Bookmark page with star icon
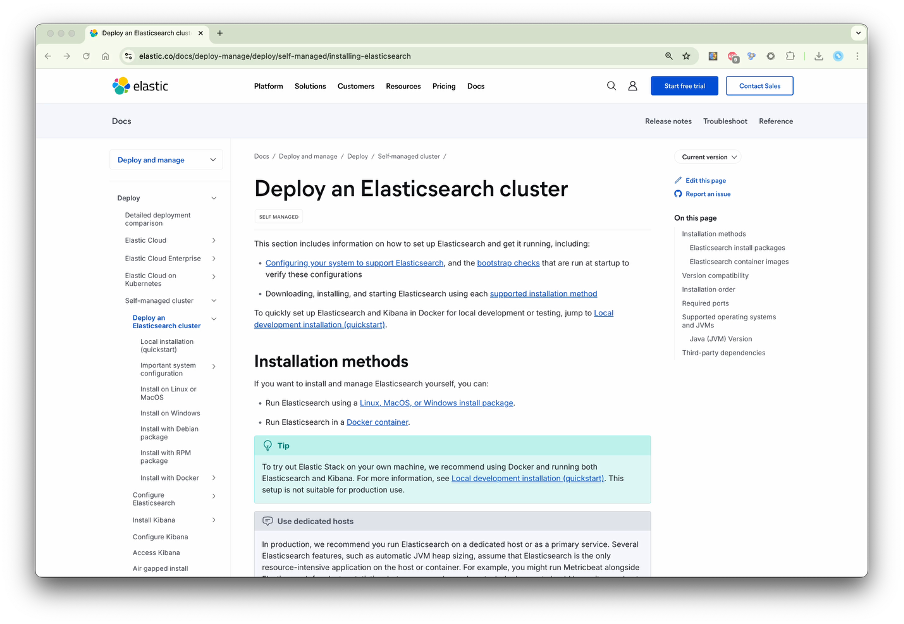Viewport: 904px width, 624px height. (x=686, y=56)
